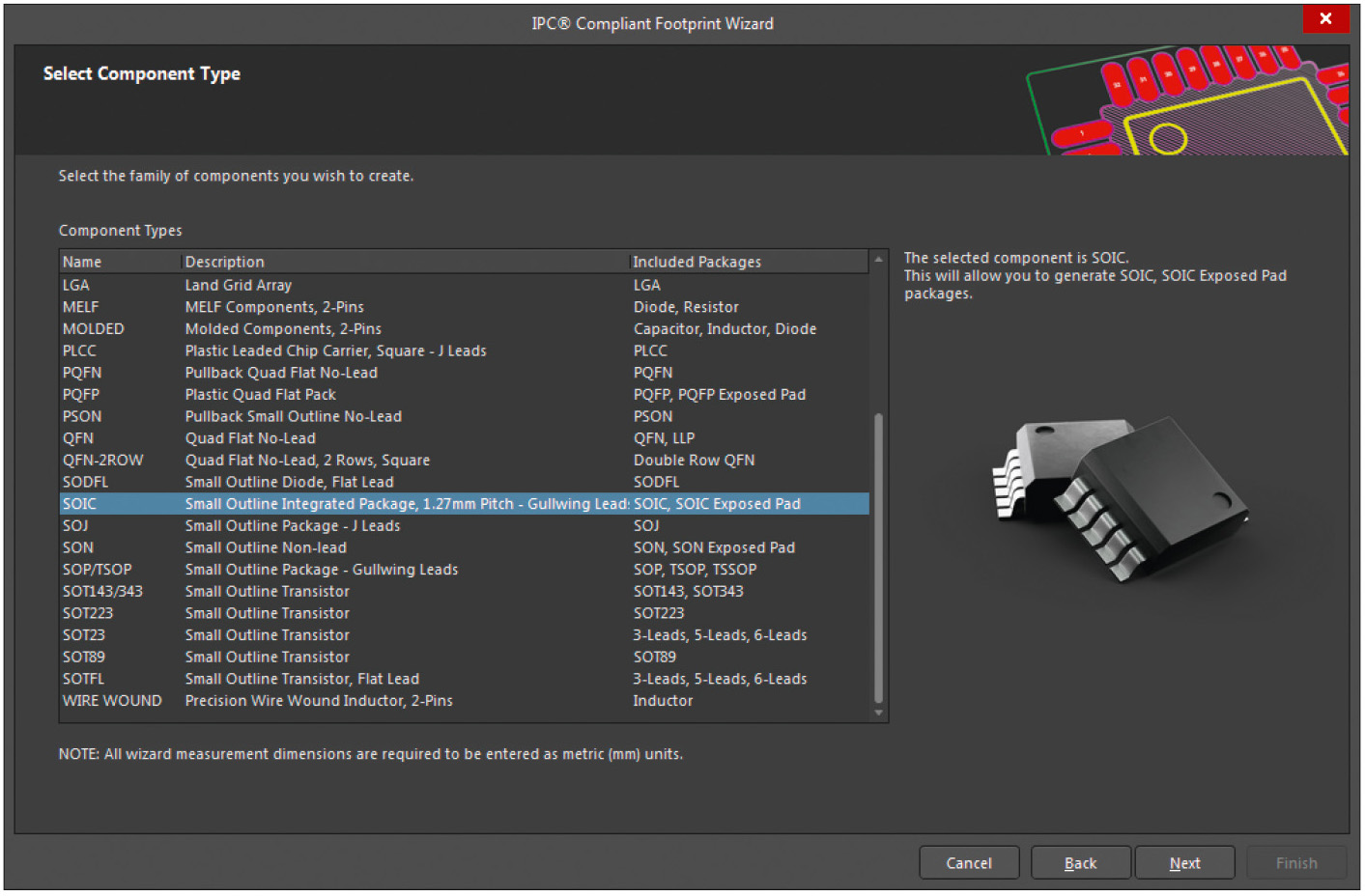Click 'Capacitor, Inductor, Diode' packages cell
This screenshot has width=1365, height=896.
[x=725, y=329]
